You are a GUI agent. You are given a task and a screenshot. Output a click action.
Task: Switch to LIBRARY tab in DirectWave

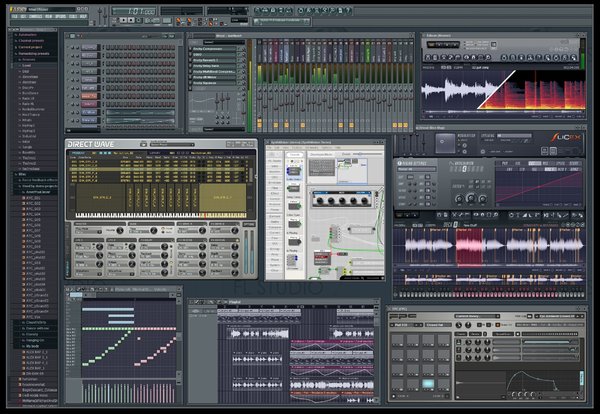(155, 153)
